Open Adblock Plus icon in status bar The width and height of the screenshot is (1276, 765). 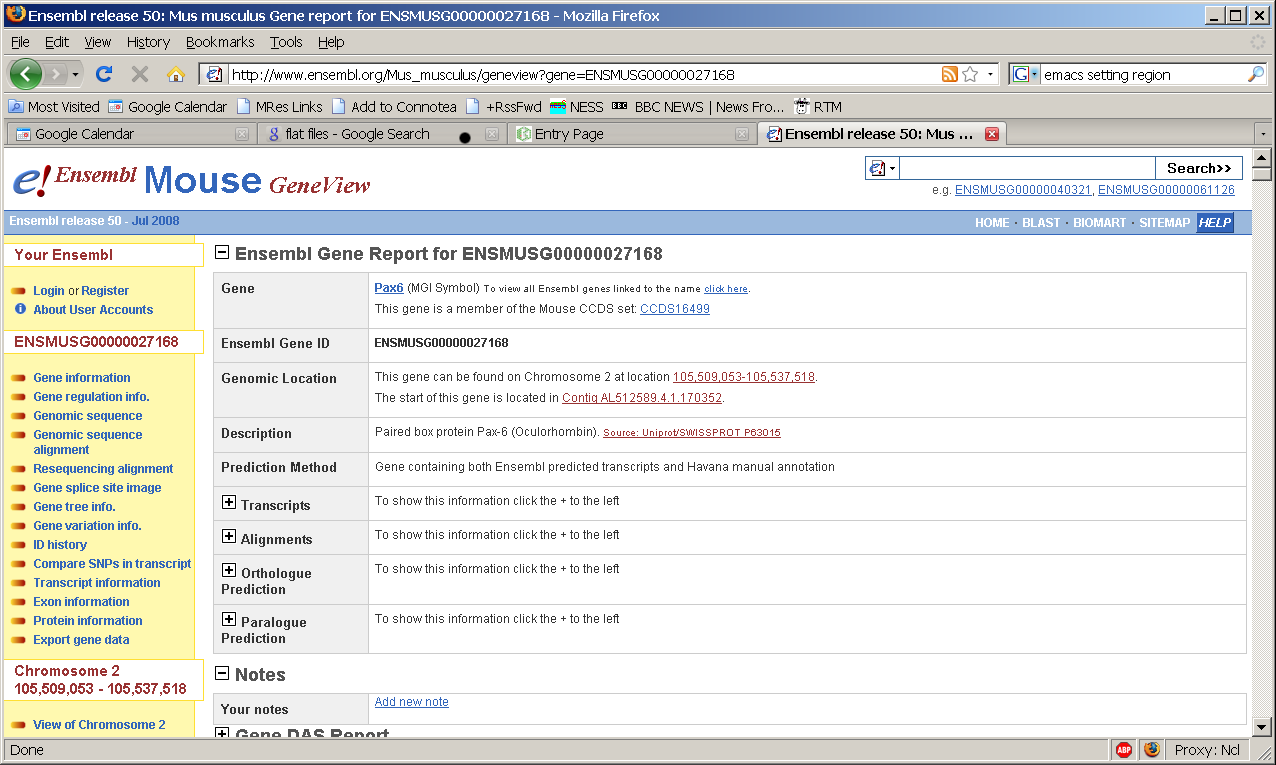point(1123,749)
